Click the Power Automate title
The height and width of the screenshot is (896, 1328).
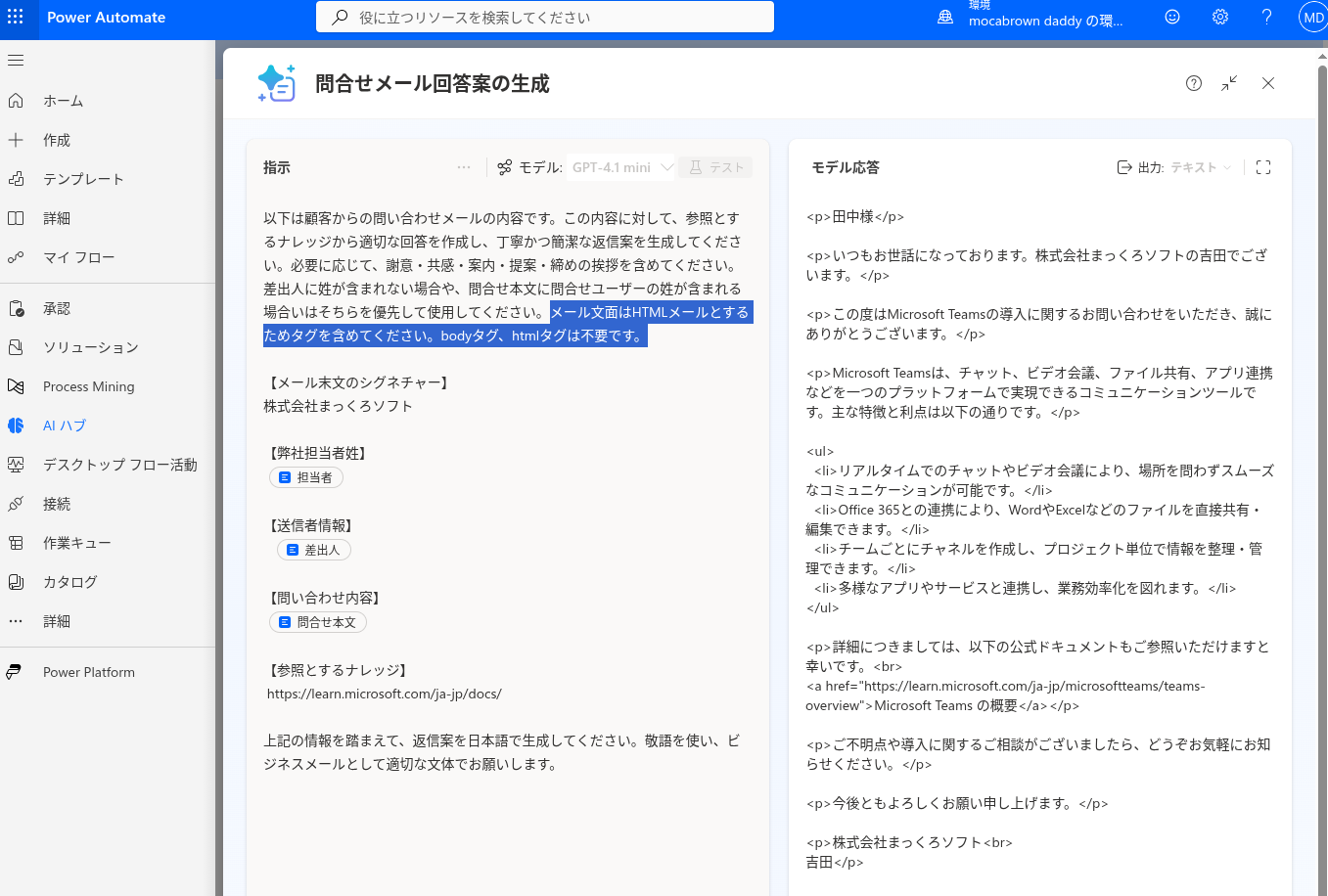(x=106, y=18)
